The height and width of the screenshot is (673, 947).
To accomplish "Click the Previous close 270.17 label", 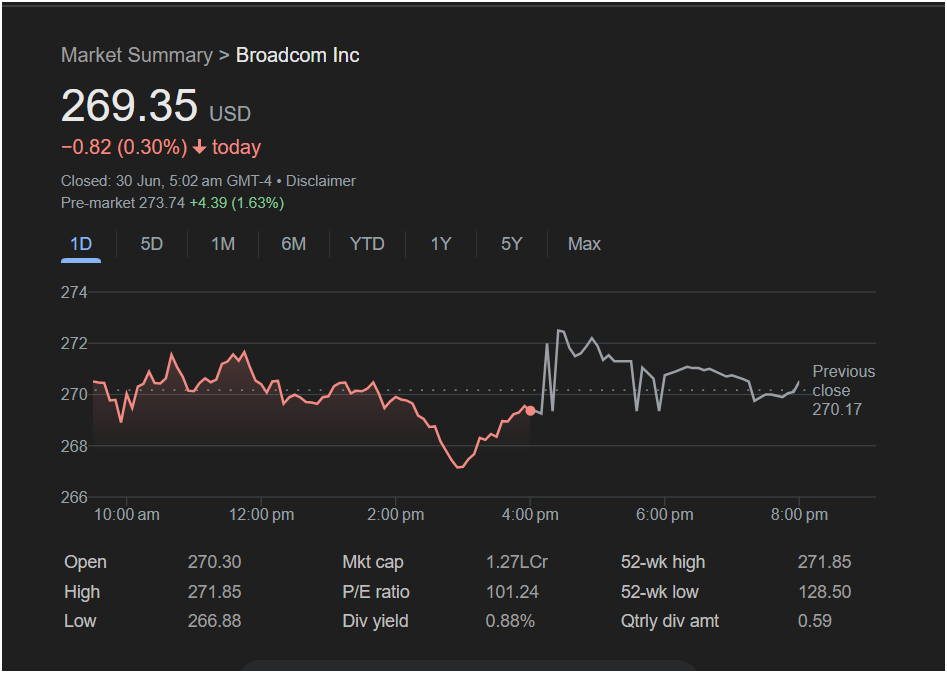I will pos(844,390).
